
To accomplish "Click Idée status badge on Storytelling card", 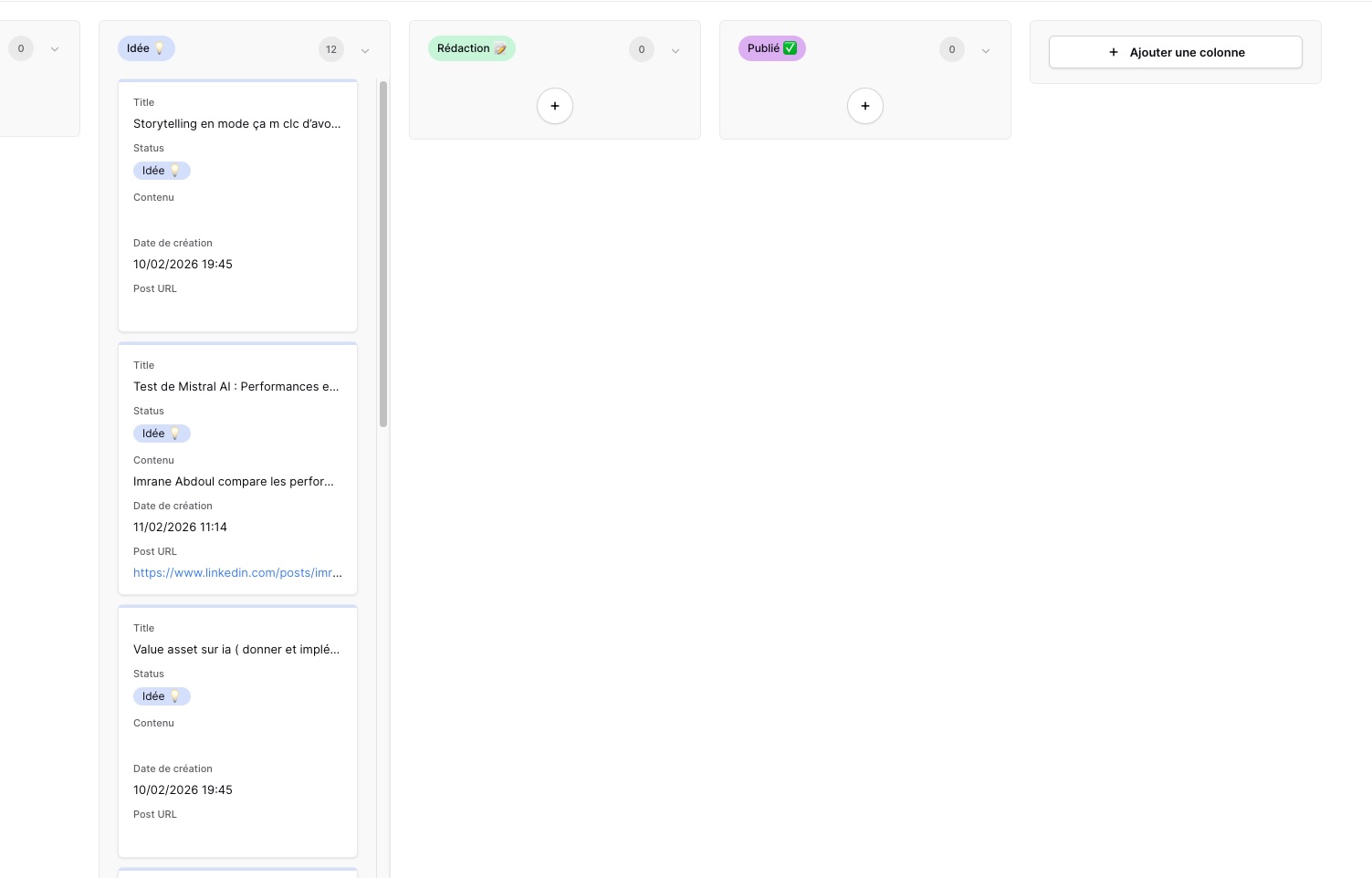I will click(x=162, y=171).
